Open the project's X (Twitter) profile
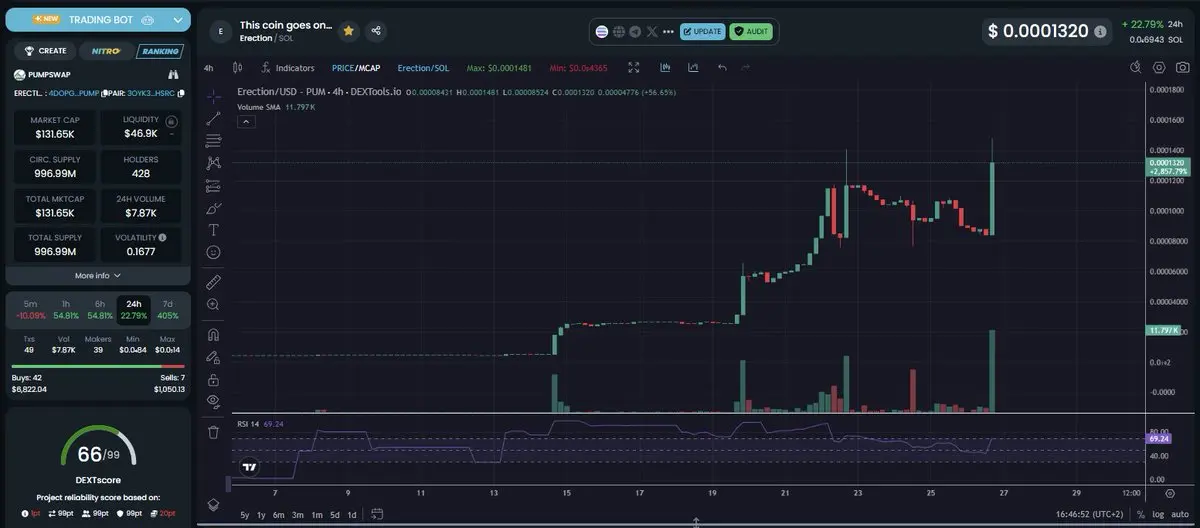The height and width of the screenshot is (528, 1200). click(652, 32)
